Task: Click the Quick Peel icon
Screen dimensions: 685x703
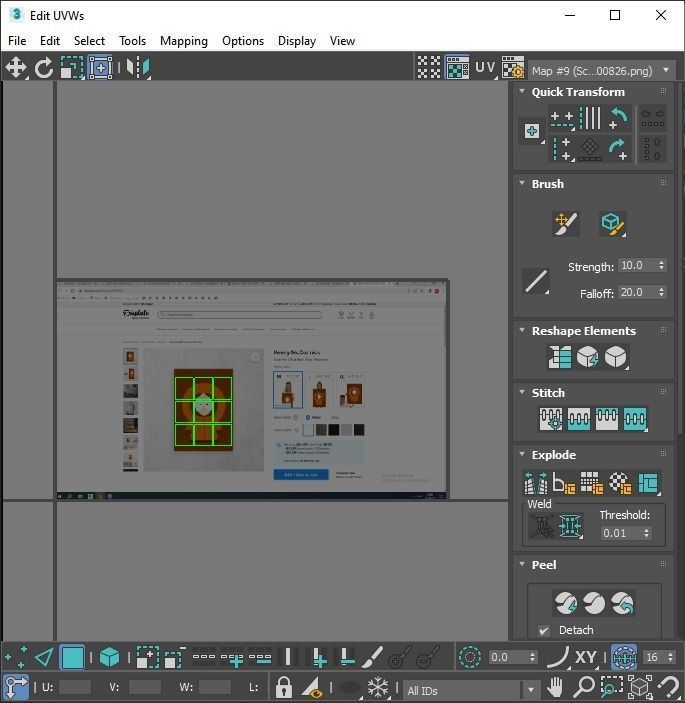Action: (566, 603)
